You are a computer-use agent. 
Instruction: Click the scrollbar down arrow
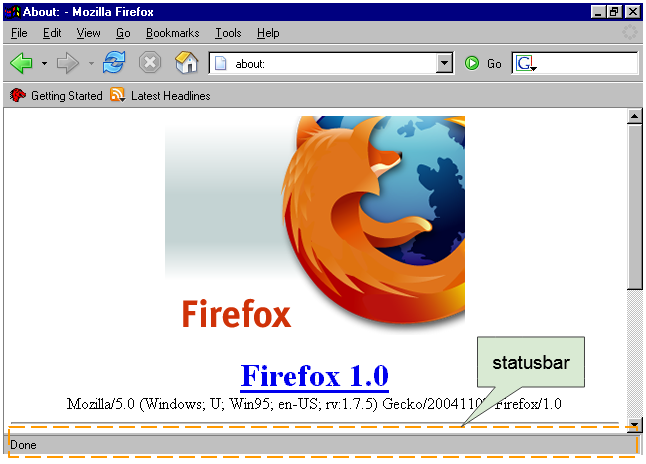[634, 425]
